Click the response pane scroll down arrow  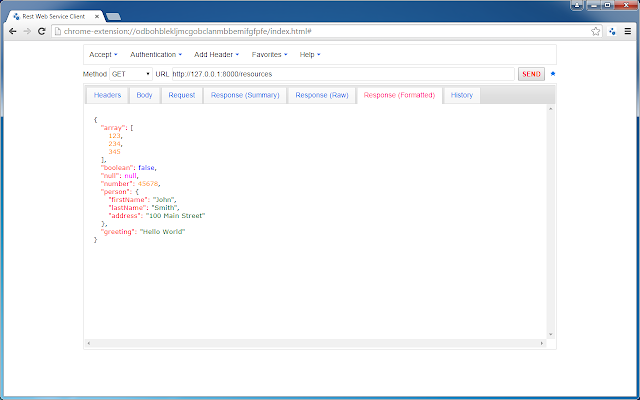551,334
